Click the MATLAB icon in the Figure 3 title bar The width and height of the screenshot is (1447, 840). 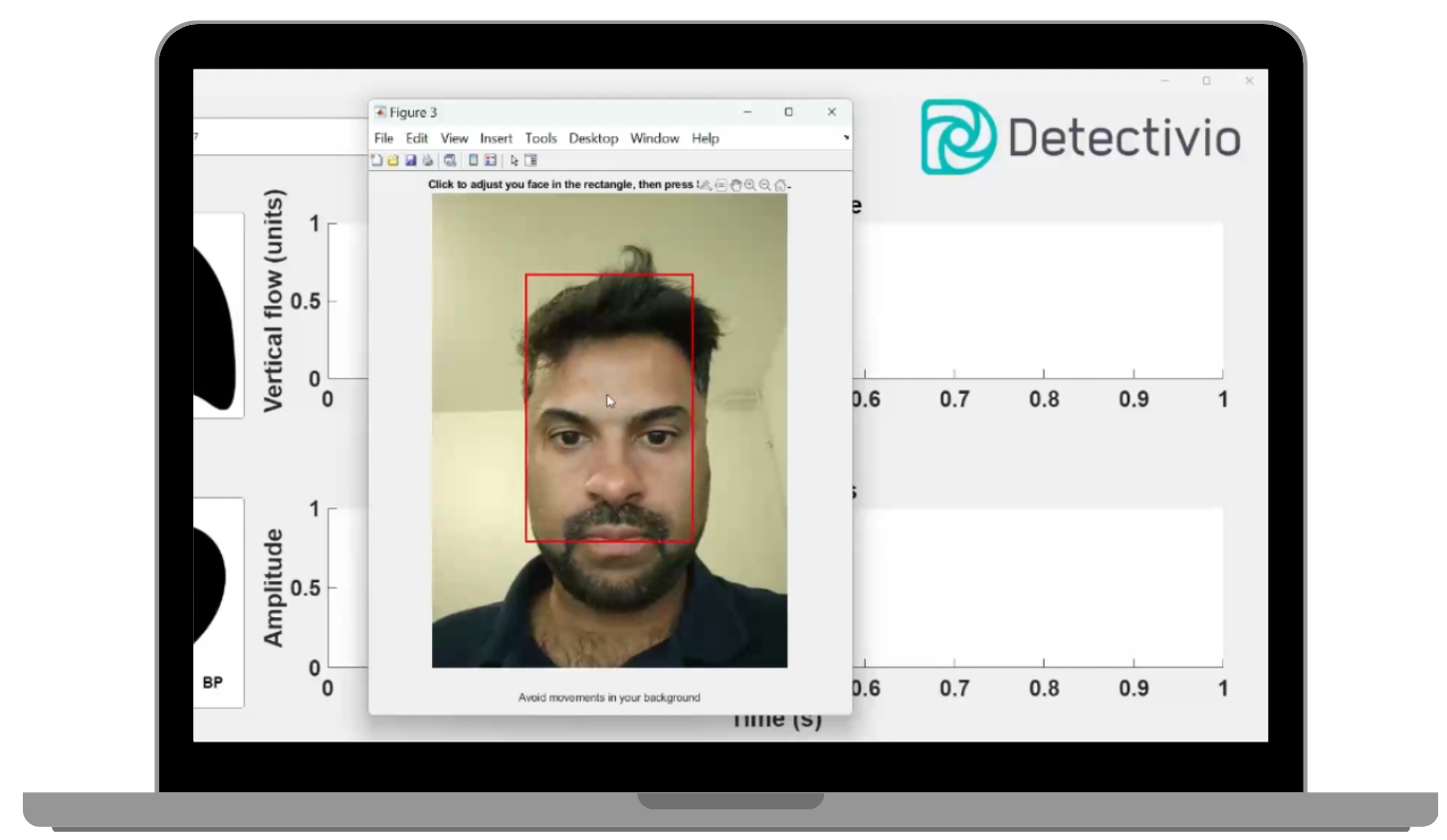pyautogui.click(x=380, y=112)
